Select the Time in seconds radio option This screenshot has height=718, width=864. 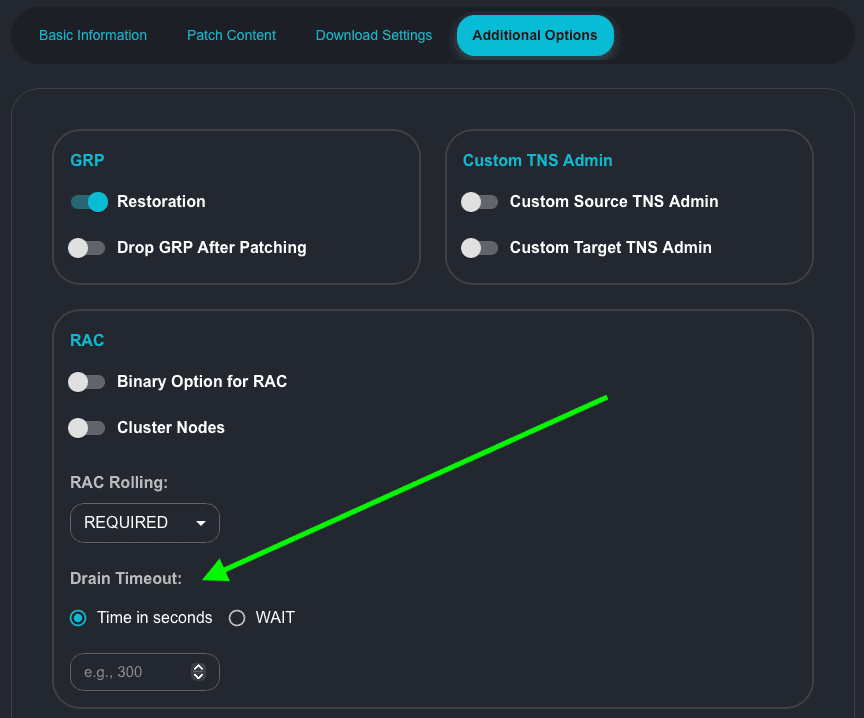[78, 618]
